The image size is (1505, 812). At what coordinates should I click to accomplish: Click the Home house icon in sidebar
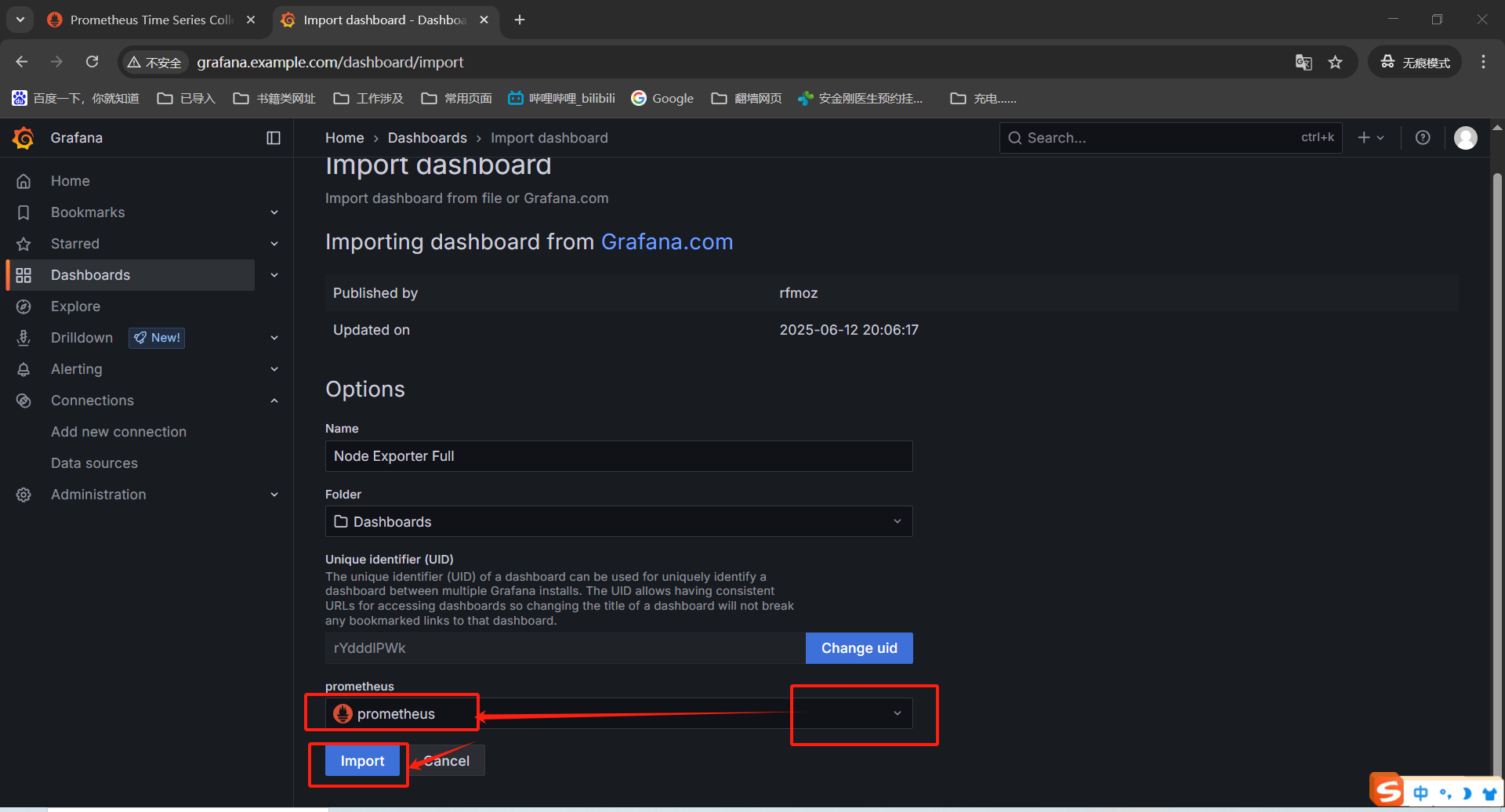coord(24,181)
